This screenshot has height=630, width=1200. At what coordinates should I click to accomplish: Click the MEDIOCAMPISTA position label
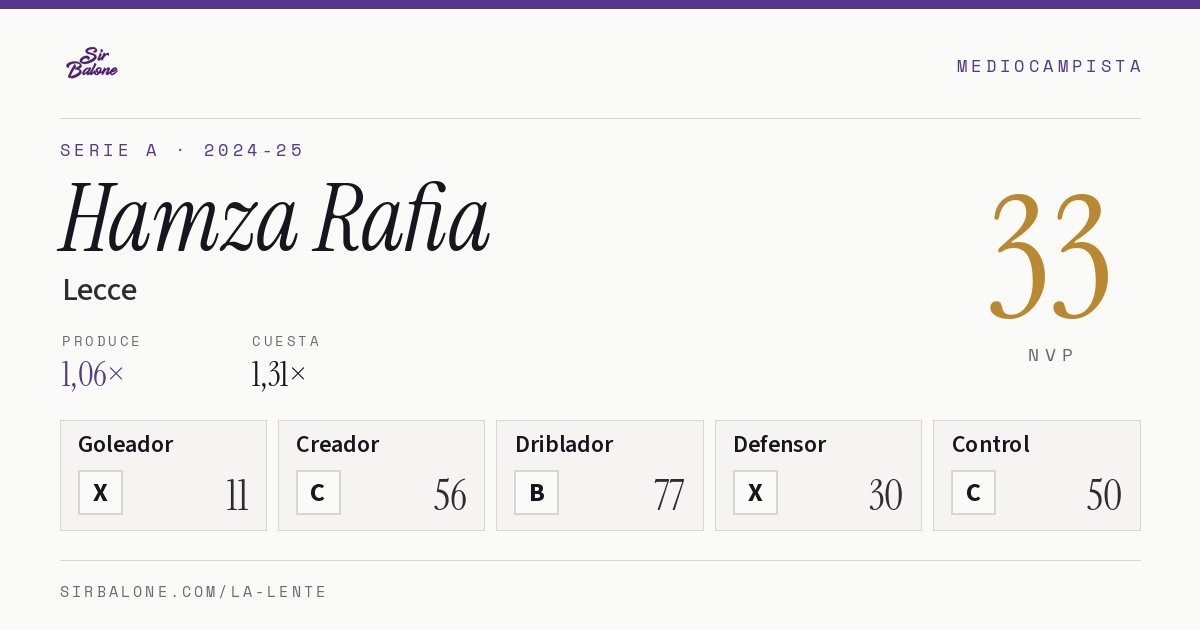(1049, 66)
